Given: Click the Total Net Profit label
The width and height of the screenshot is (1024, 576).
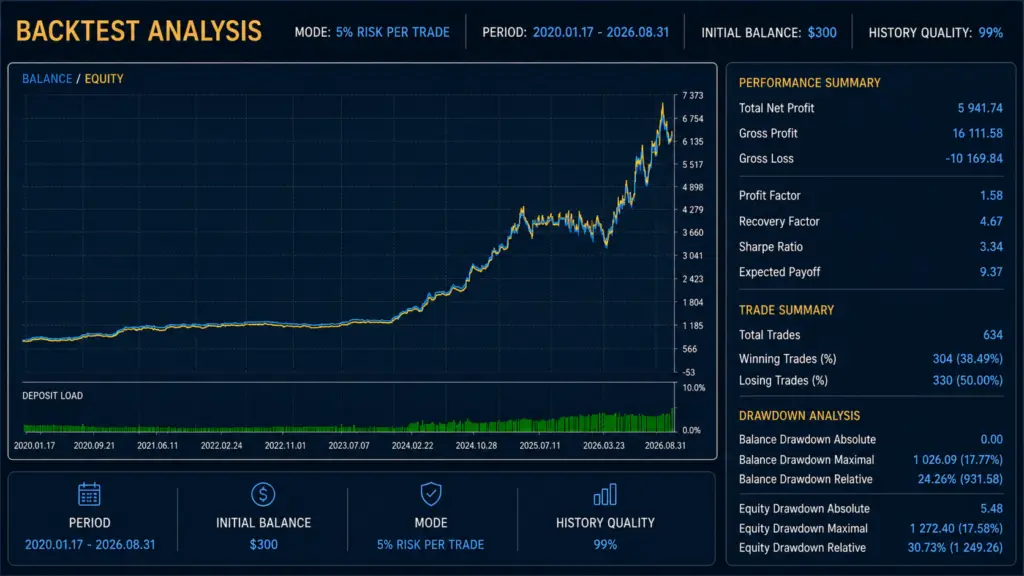Looking at the screenshot, I should [776, 108].
